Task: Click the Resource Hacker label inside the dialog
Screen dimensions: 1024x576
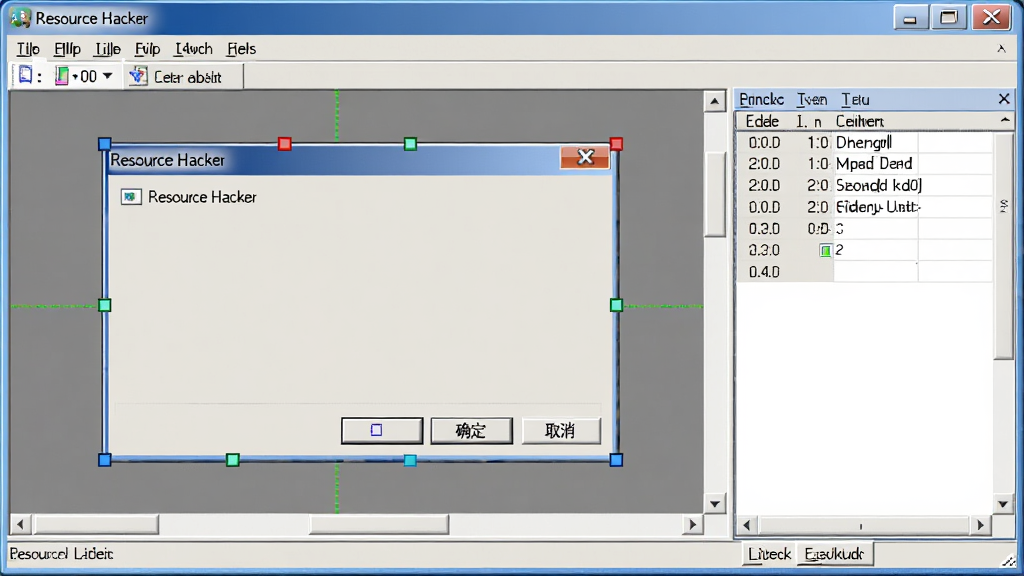Action: coord(202,197)
